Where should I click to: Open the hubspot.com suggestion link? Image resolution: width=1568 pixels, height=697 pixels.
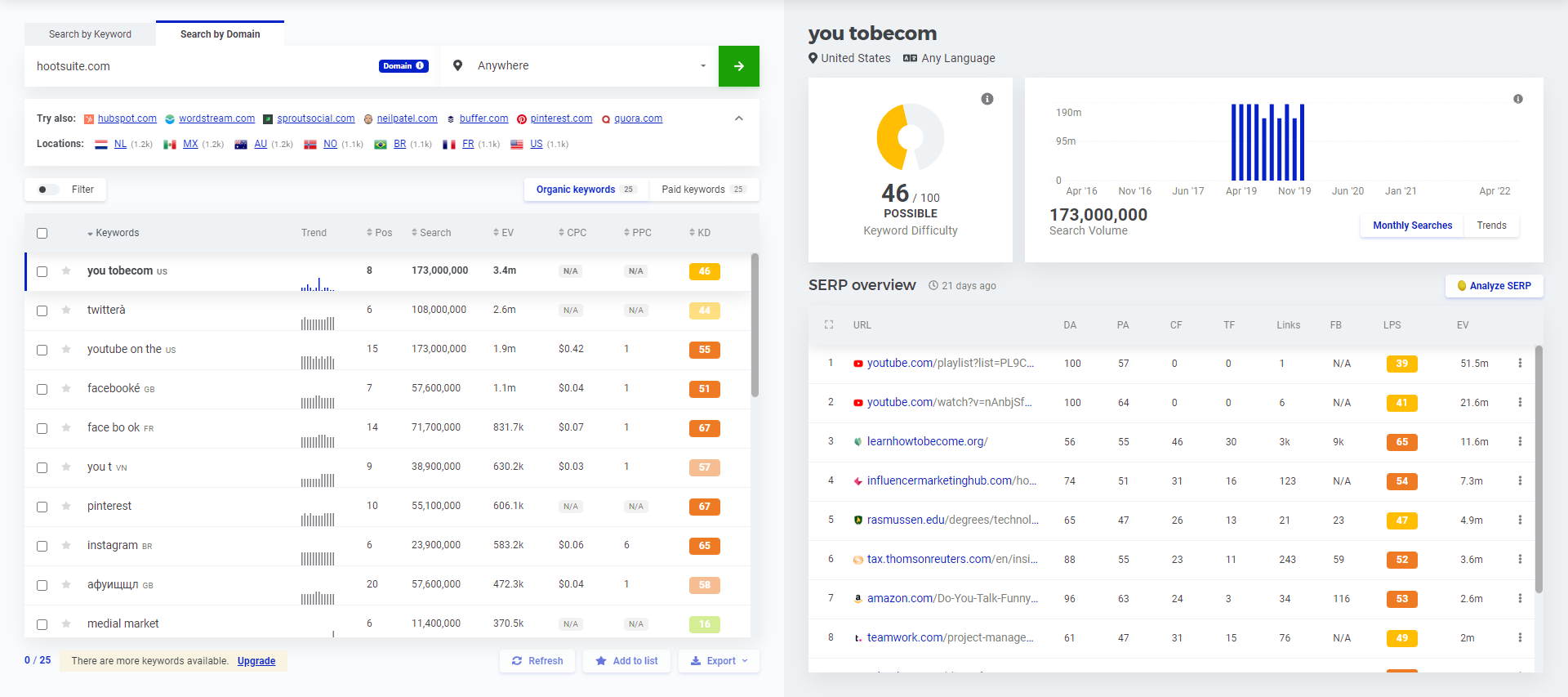click(127, 118)
